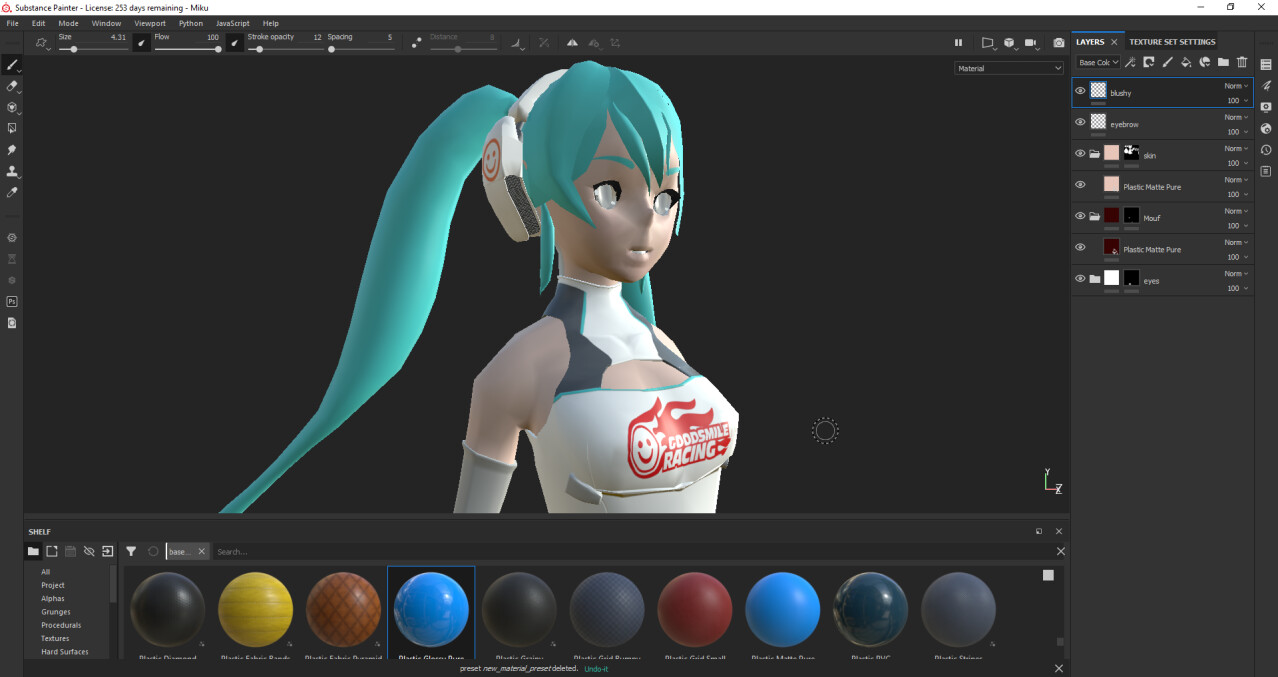
Task: Add a new fill layer
Action: (x=1186, y=62)
